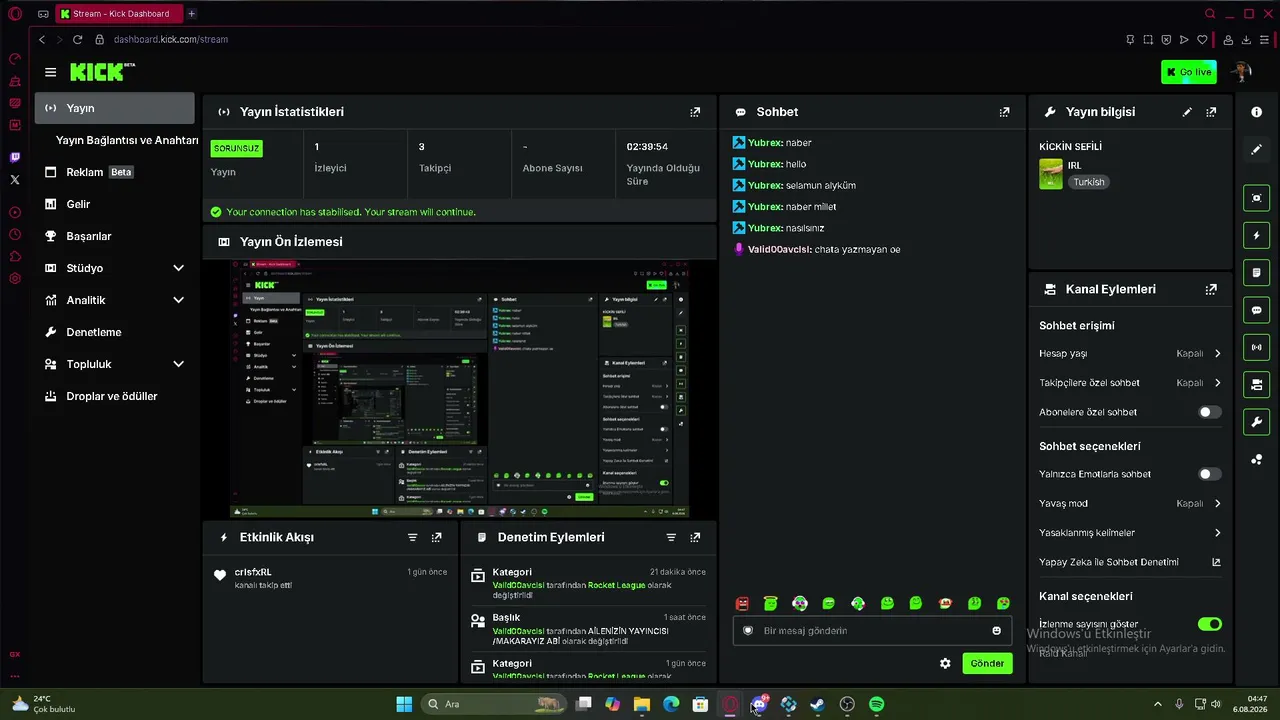Open the hamburger menu beside Kick logo

[x=50, y=72]
